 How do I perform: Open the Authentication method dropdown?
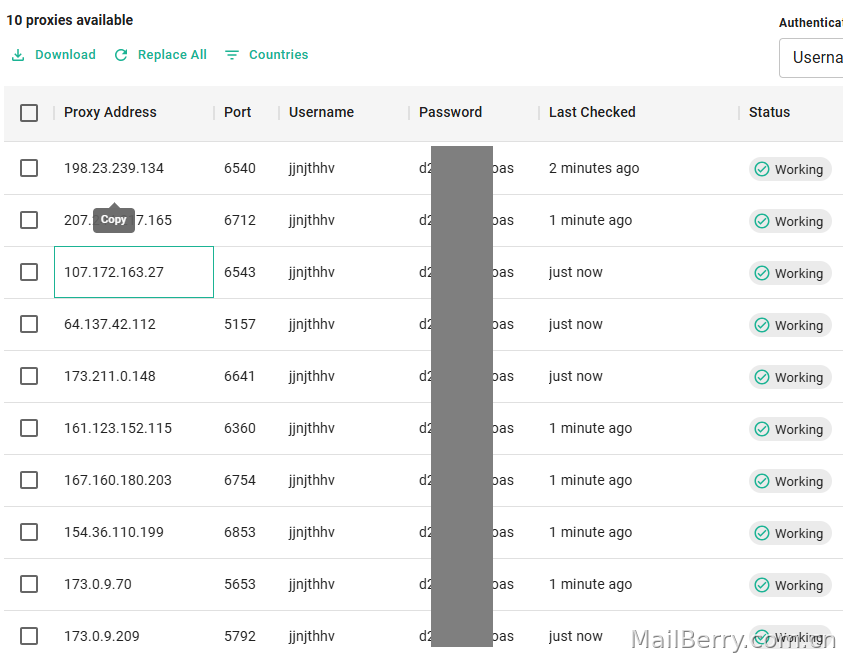[811, 58]
